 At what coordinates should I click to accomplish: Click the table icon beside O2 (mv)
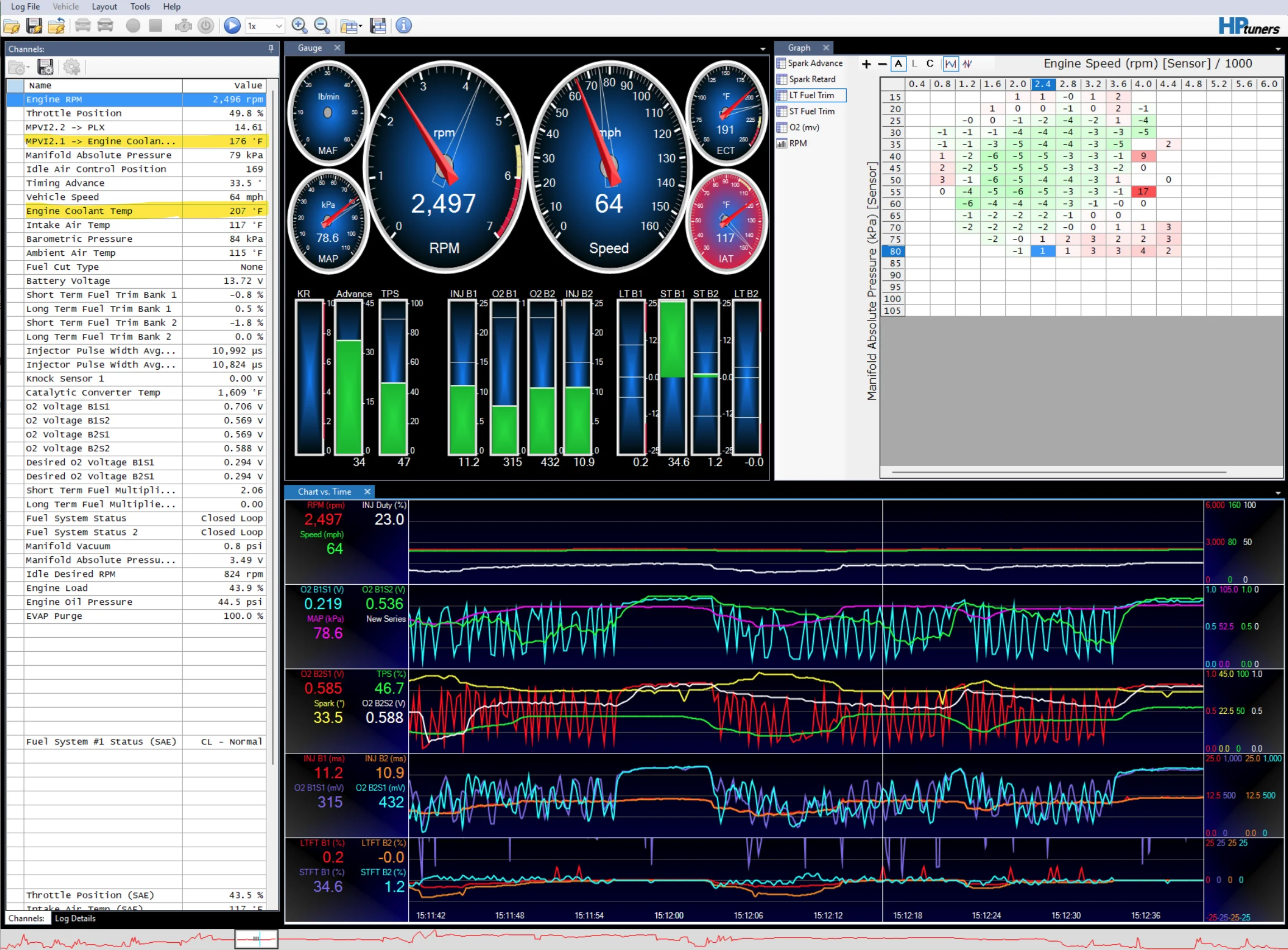pos(781,127)
